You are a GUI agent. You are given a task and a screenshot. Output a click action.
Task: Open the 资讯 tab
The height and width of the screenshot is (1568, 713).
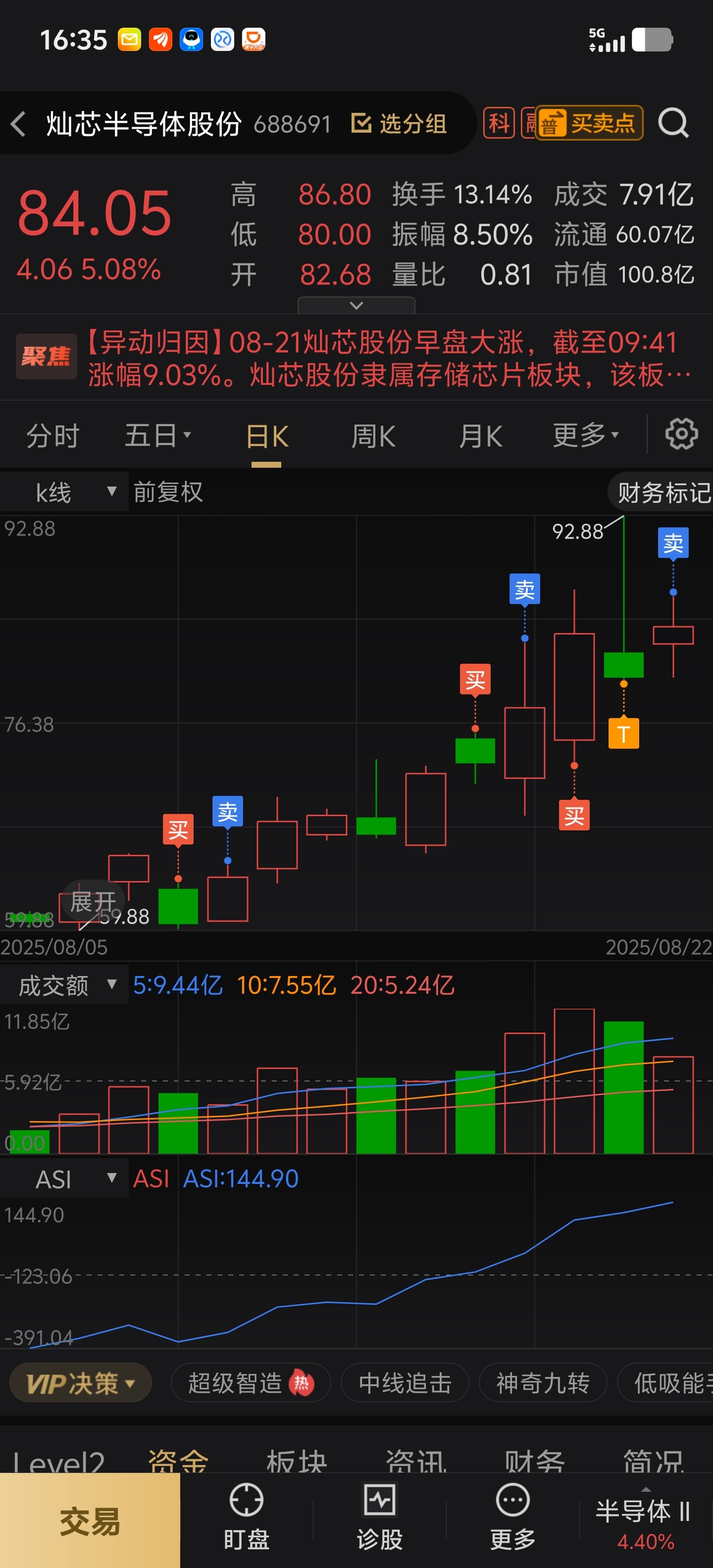pyautogui.click(x=416, y=1461)
